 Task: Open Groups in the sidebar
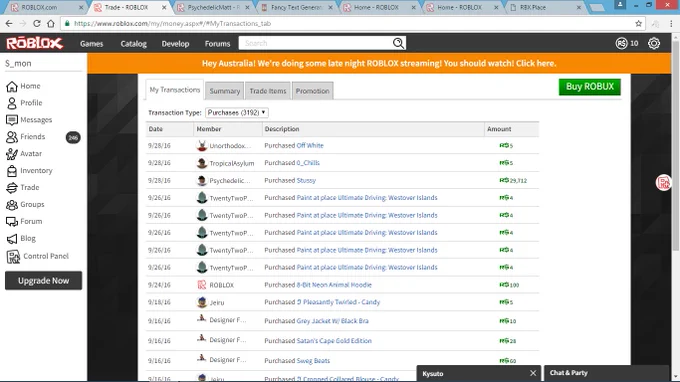25,204
